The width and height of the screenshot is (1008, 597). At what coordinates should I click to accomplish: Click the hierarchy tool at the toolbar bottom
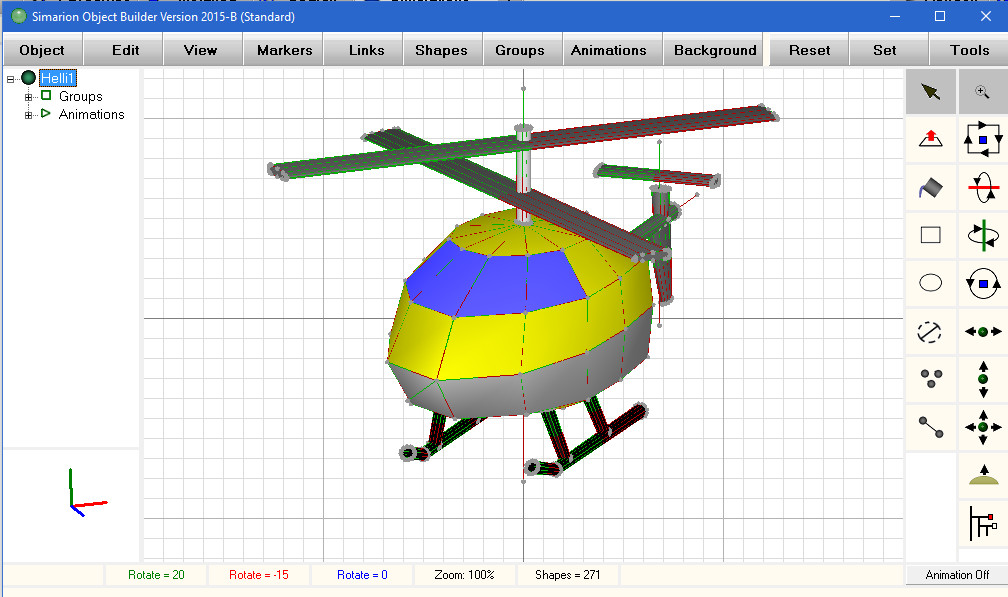tap(982, 522)
